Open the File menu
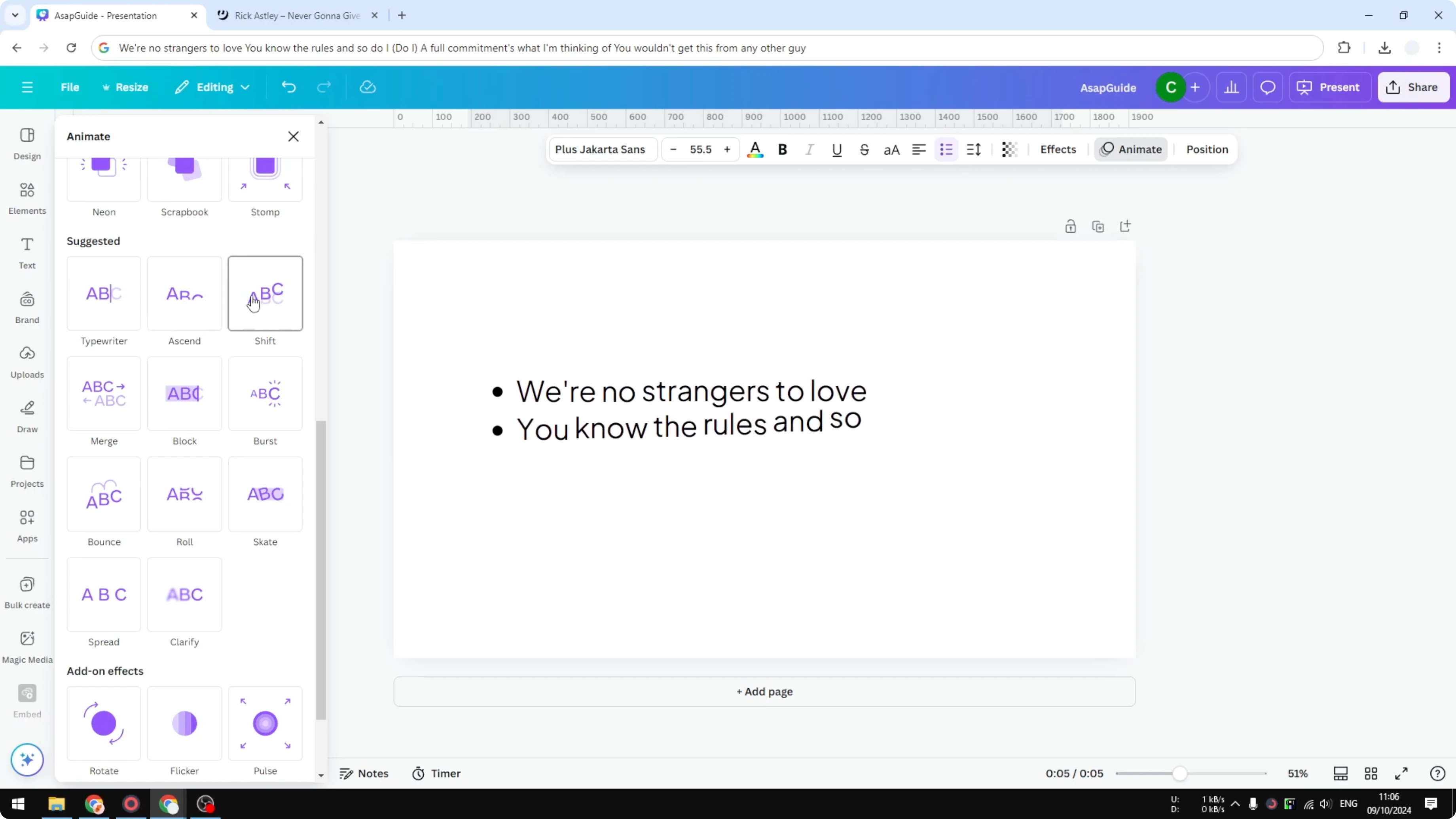The height and width of the screenshot is (819, 1456). pos(70,87)
